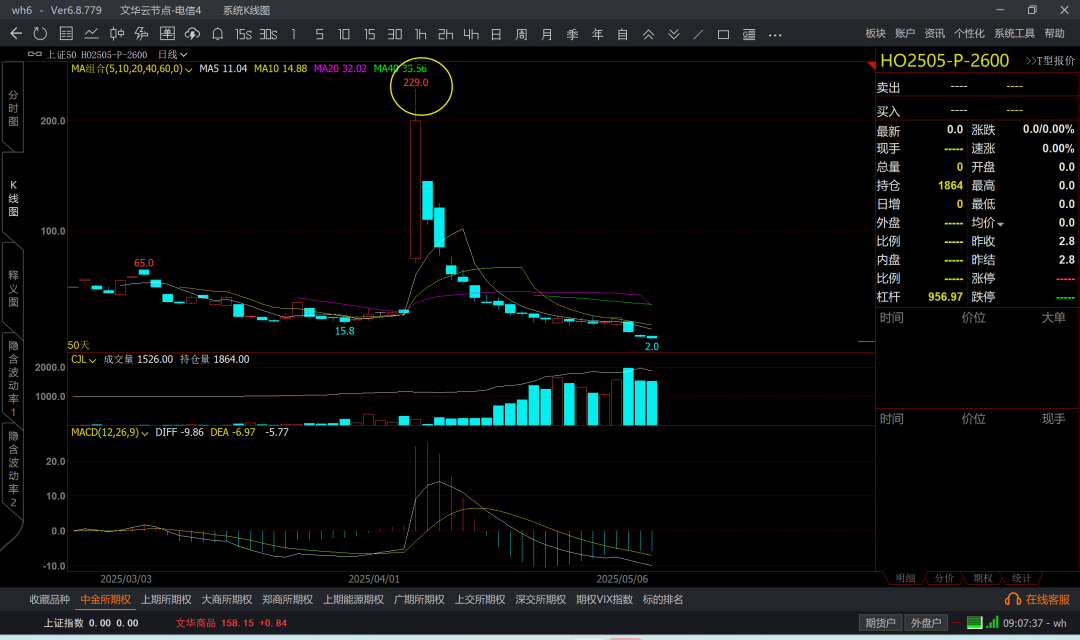Click the back arrow icon in toolbar
This screenshot has height=640, width=1080.
click(x=16, y=34)
